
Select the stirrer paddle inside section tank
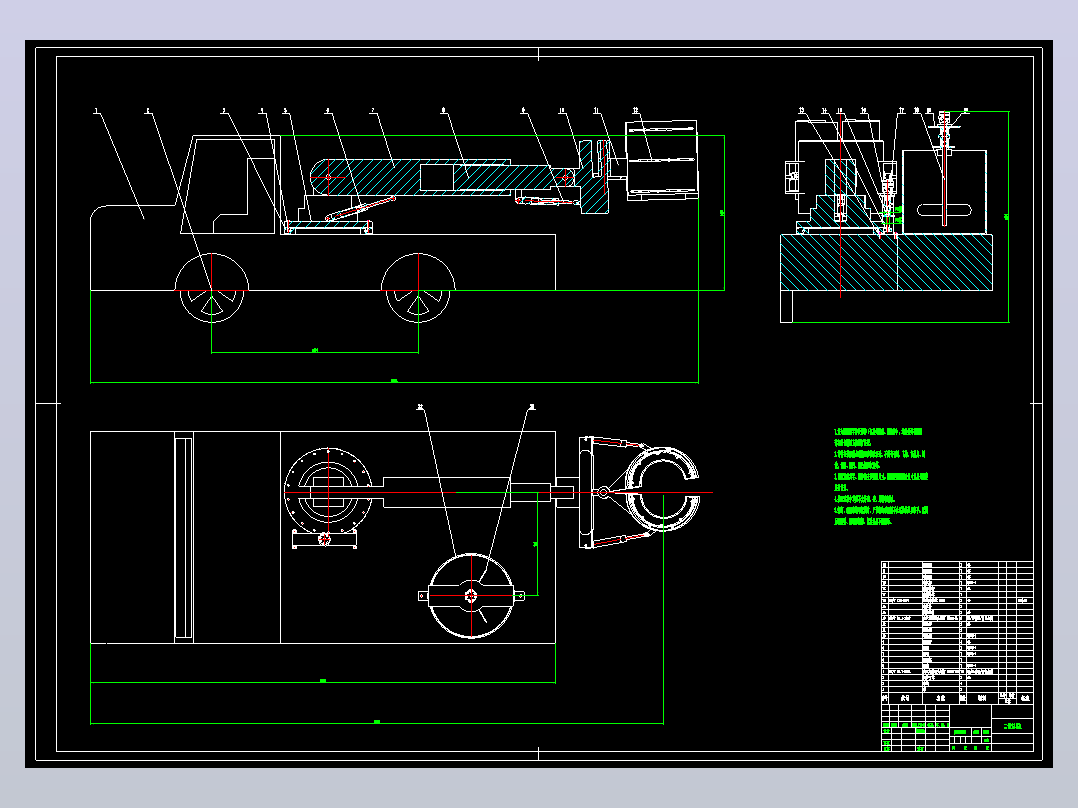[x=944, y=210]
